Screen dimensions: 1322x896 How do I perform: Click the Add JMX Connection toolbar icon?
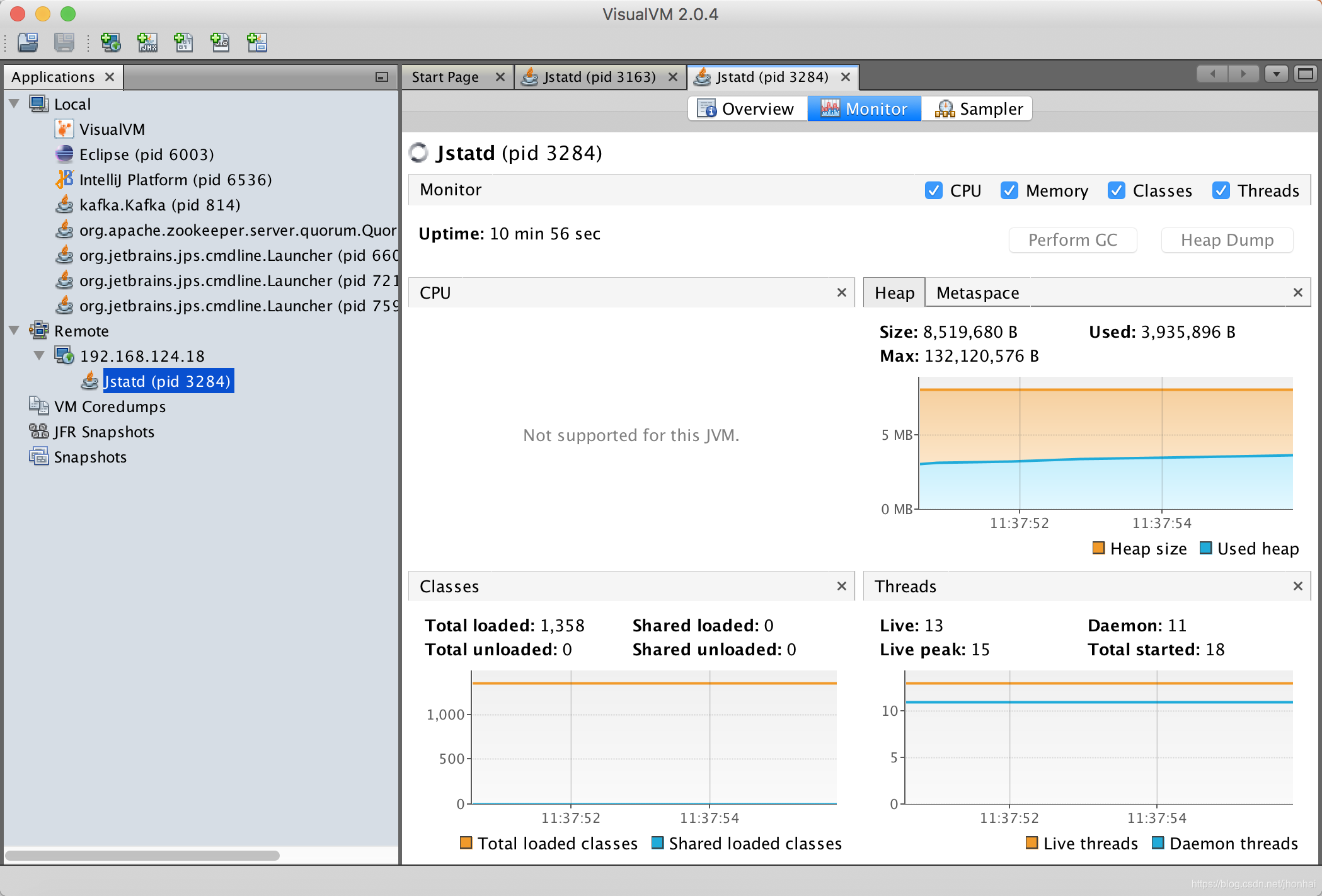pyautogui.click(x=147, y=42)
